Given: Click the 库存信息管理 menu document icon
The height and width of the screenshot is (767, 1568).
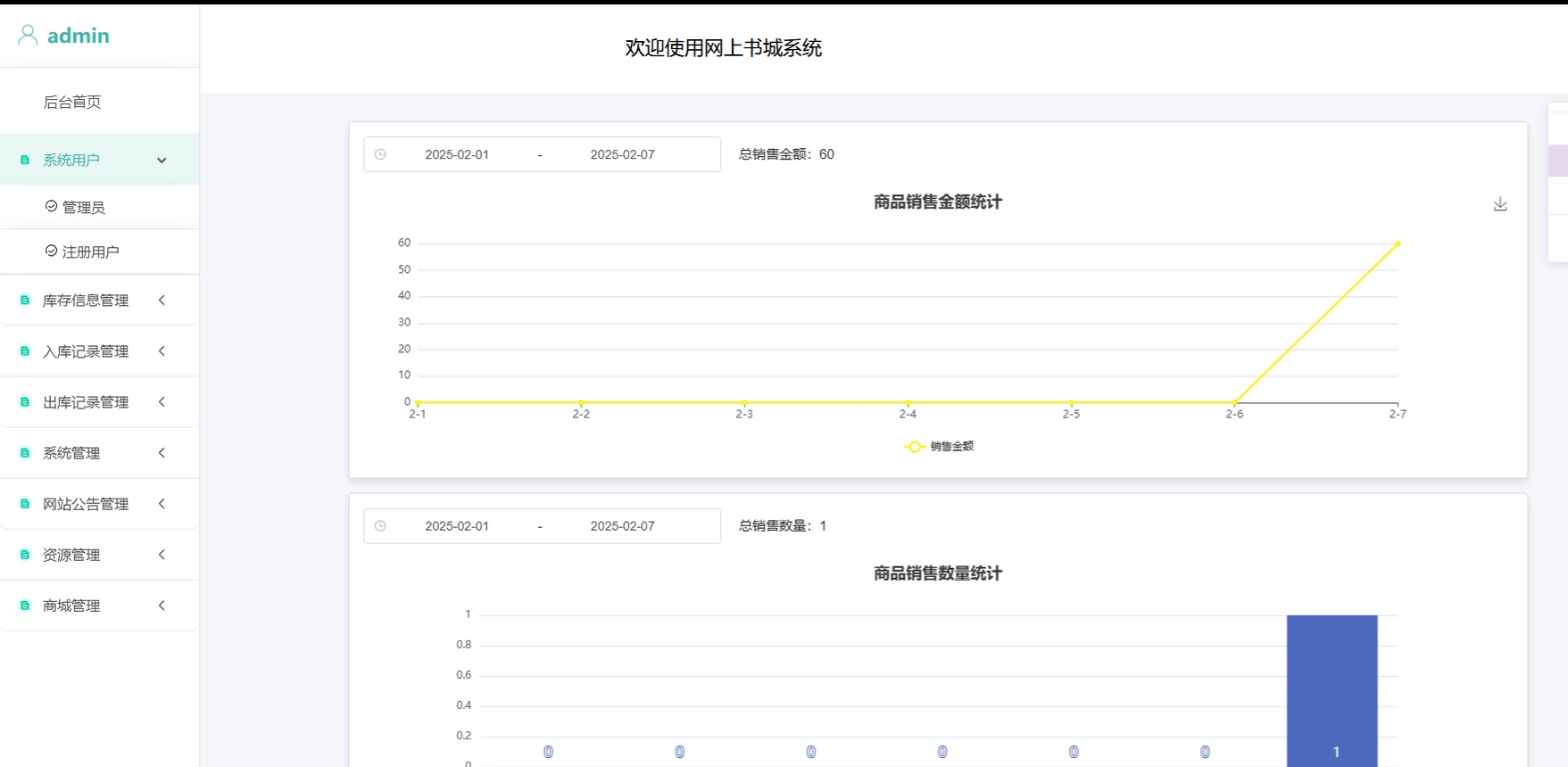Looking at the screenshot, I should pyautogui.click(x=25, y=301).
